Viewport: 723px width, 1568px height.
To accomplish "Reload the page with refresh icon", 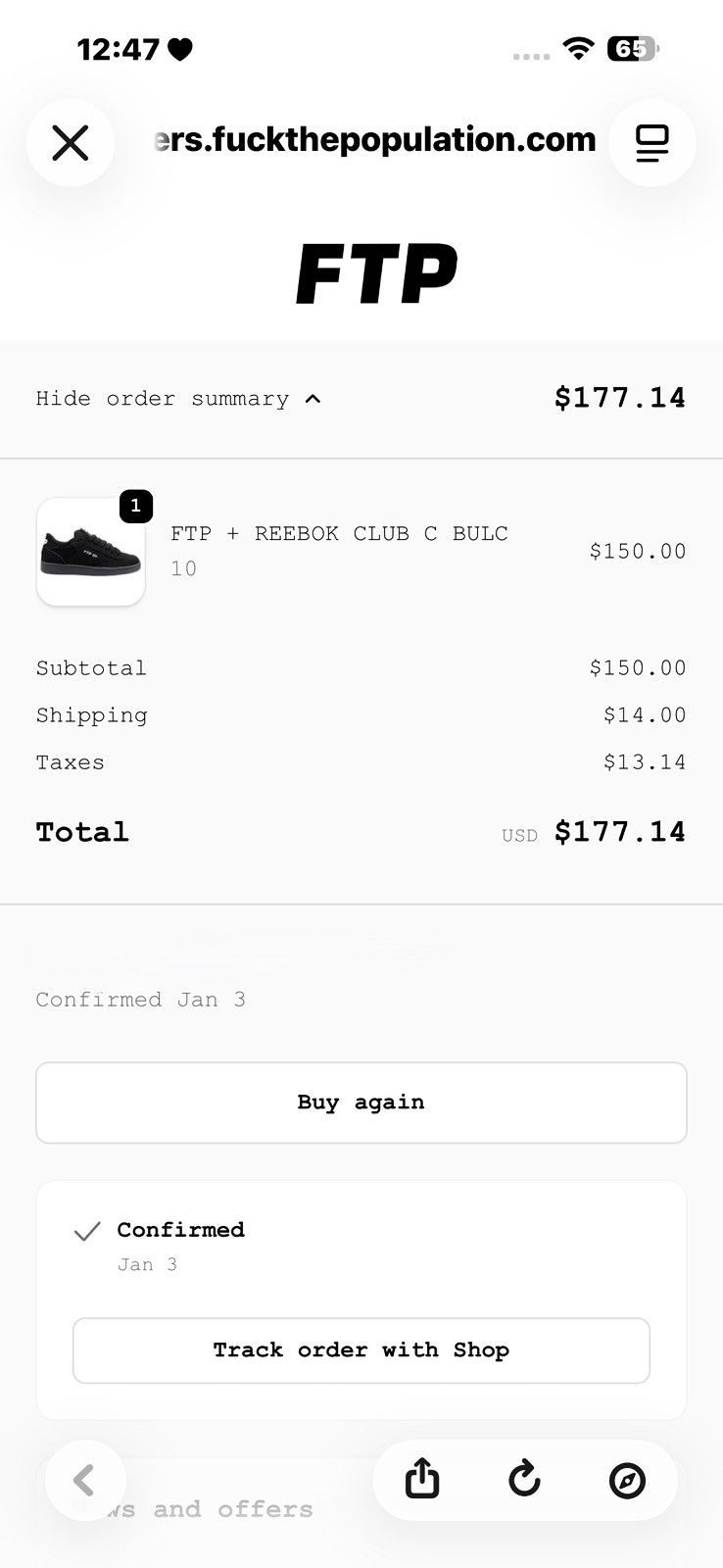I will [x=525, y=1479].
